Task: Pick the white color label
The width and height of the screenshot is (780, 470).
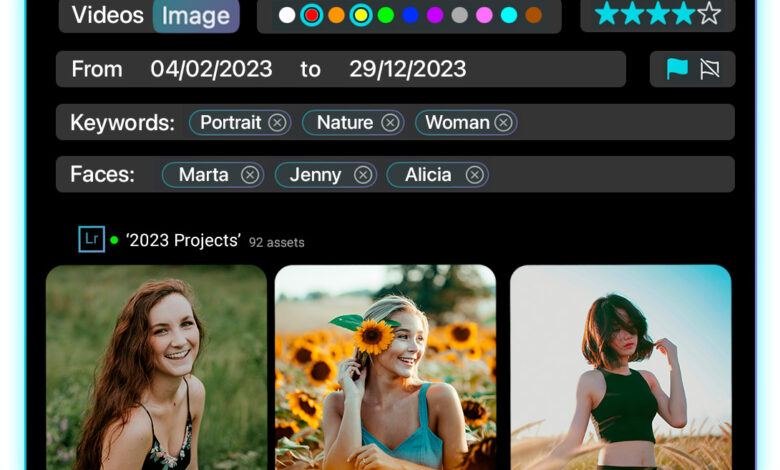Action: click(x=287, y=15)
